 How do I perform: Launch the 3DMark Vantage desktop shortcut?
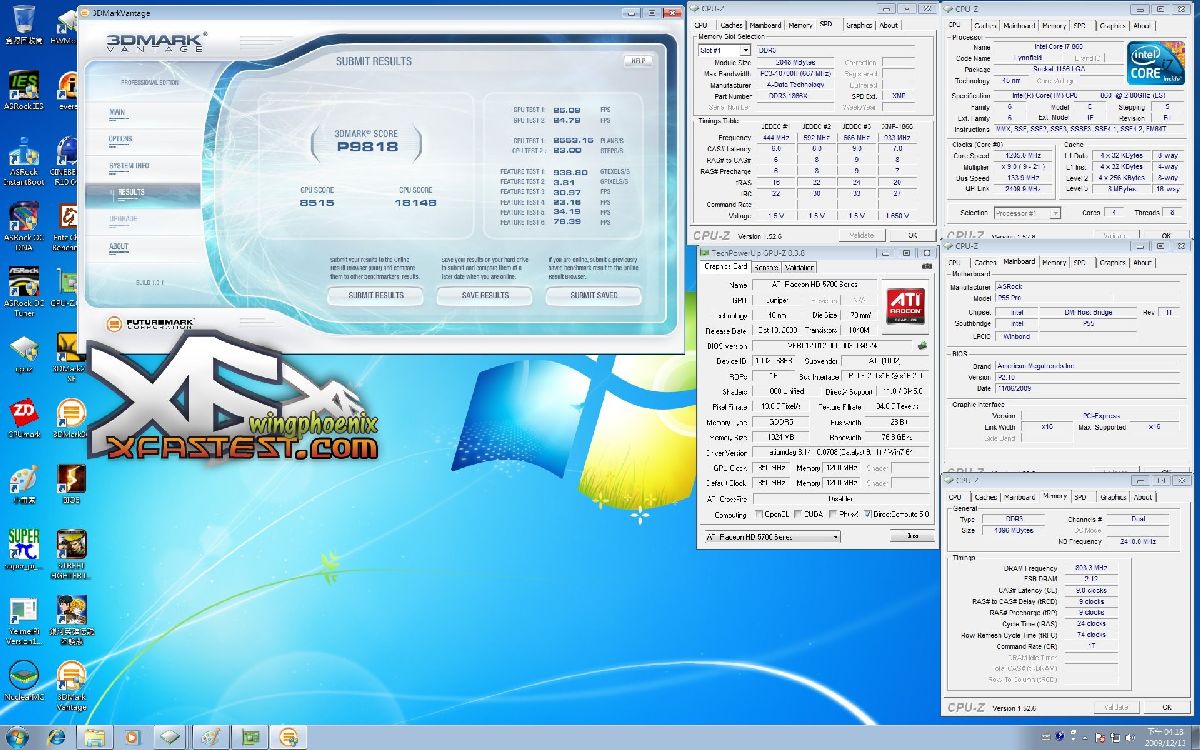click(x=70, y=686)
